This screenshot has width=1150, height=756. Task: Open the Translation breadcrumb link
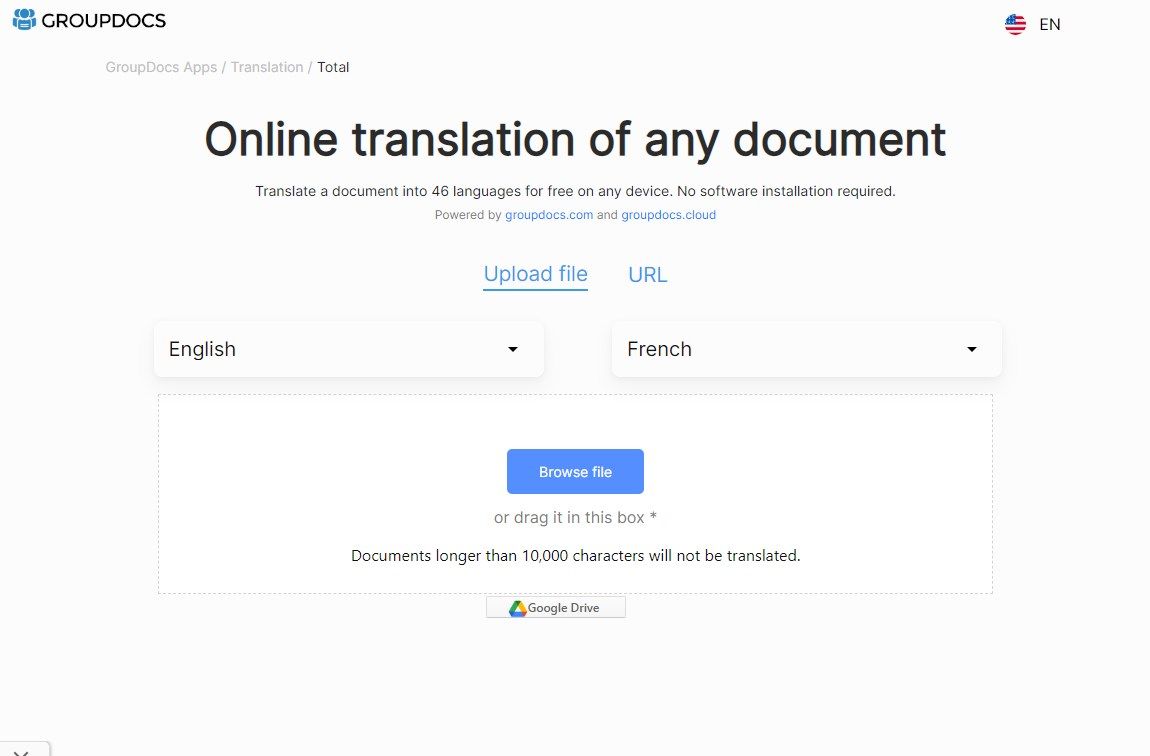267,67
